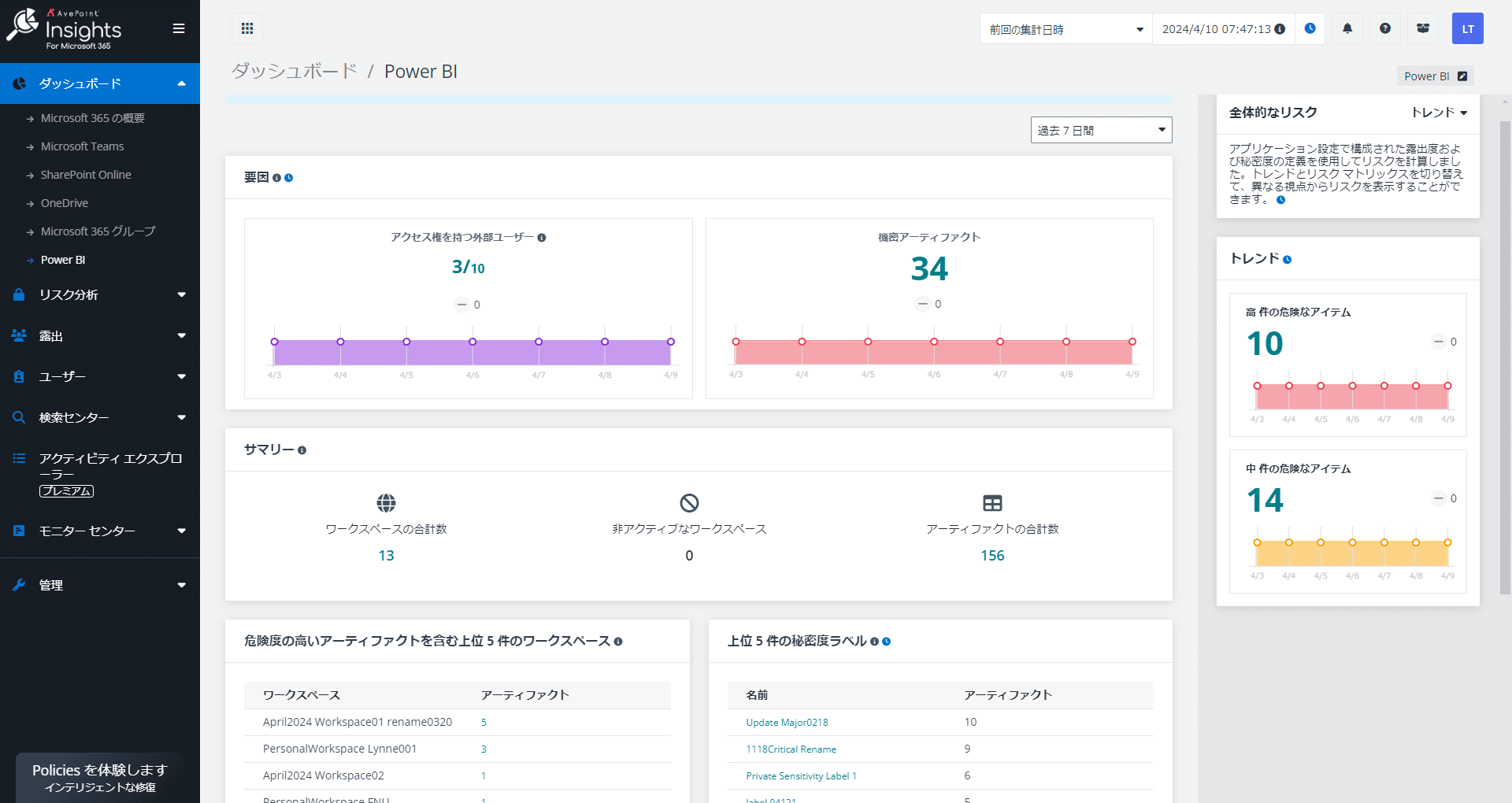Open Update Major0218 label link
The height and width of the screenshot is (803, 1512).
(787, 723)
